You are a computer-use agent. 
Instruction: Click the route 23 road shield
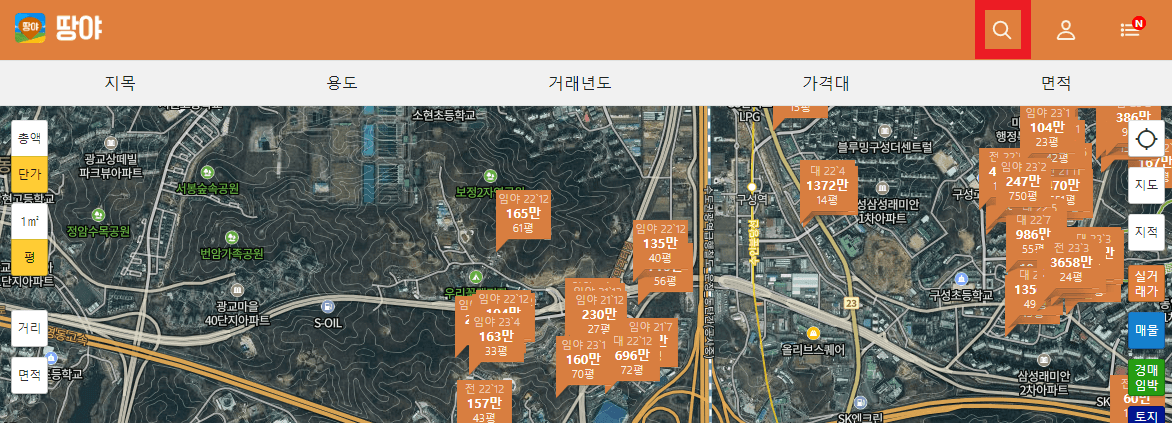coord(851,303)
